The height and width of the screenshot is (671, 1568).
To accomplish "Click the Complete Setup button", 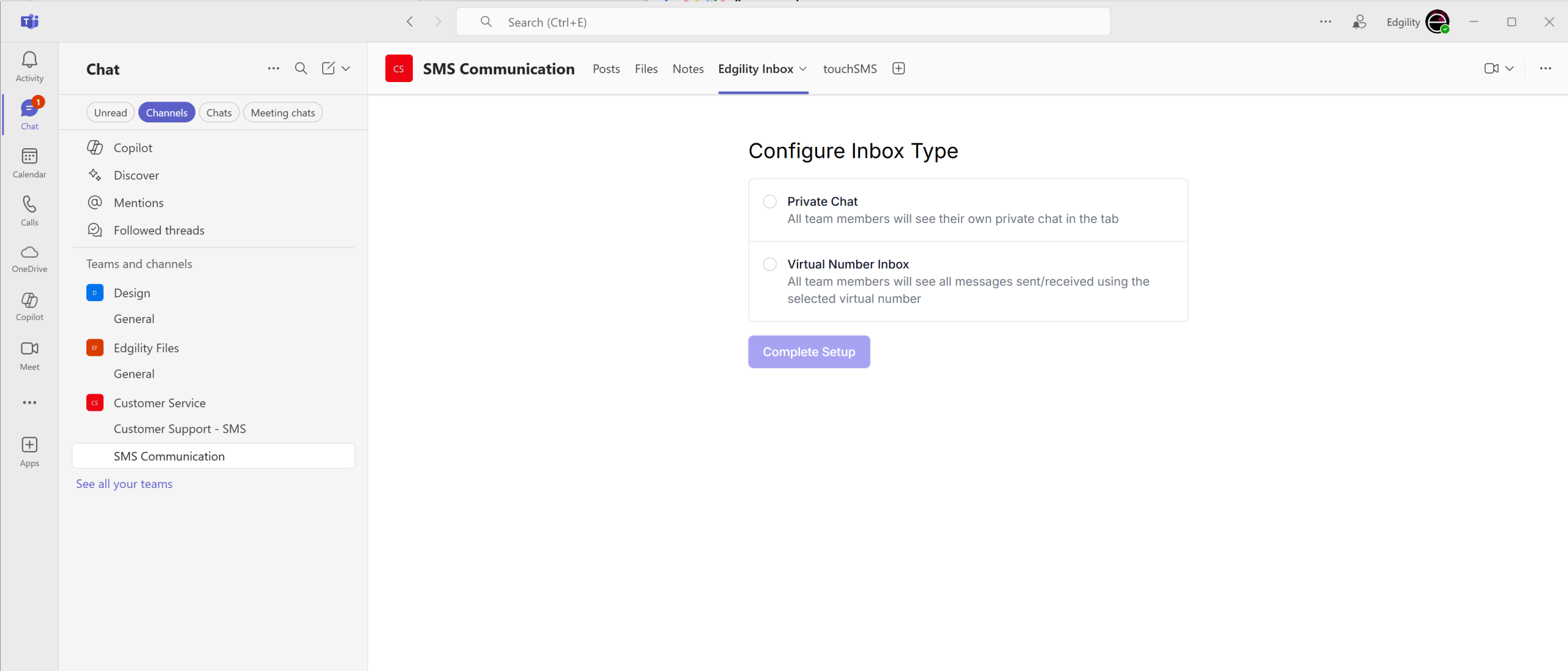I will [x=809, y=352].
